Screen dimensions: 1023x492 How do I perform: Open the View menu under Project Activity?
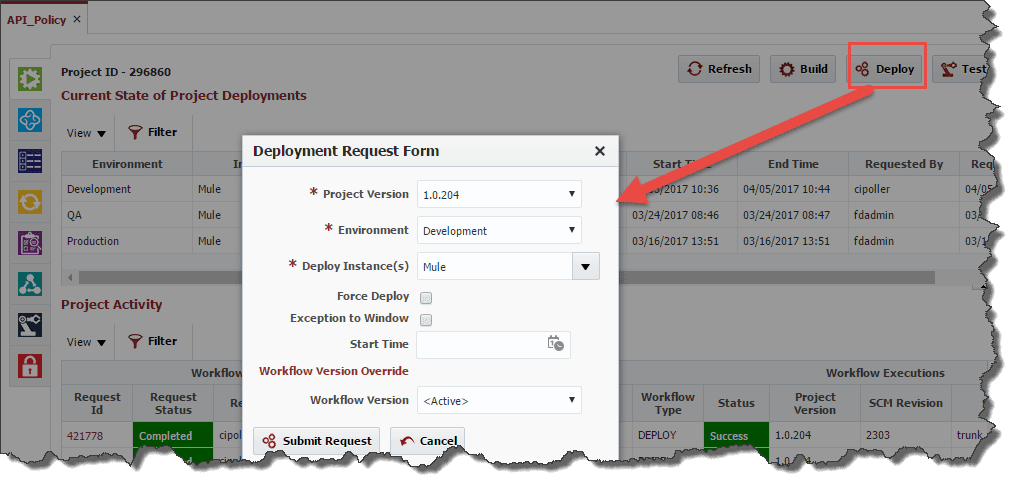(x=86, y=342)
